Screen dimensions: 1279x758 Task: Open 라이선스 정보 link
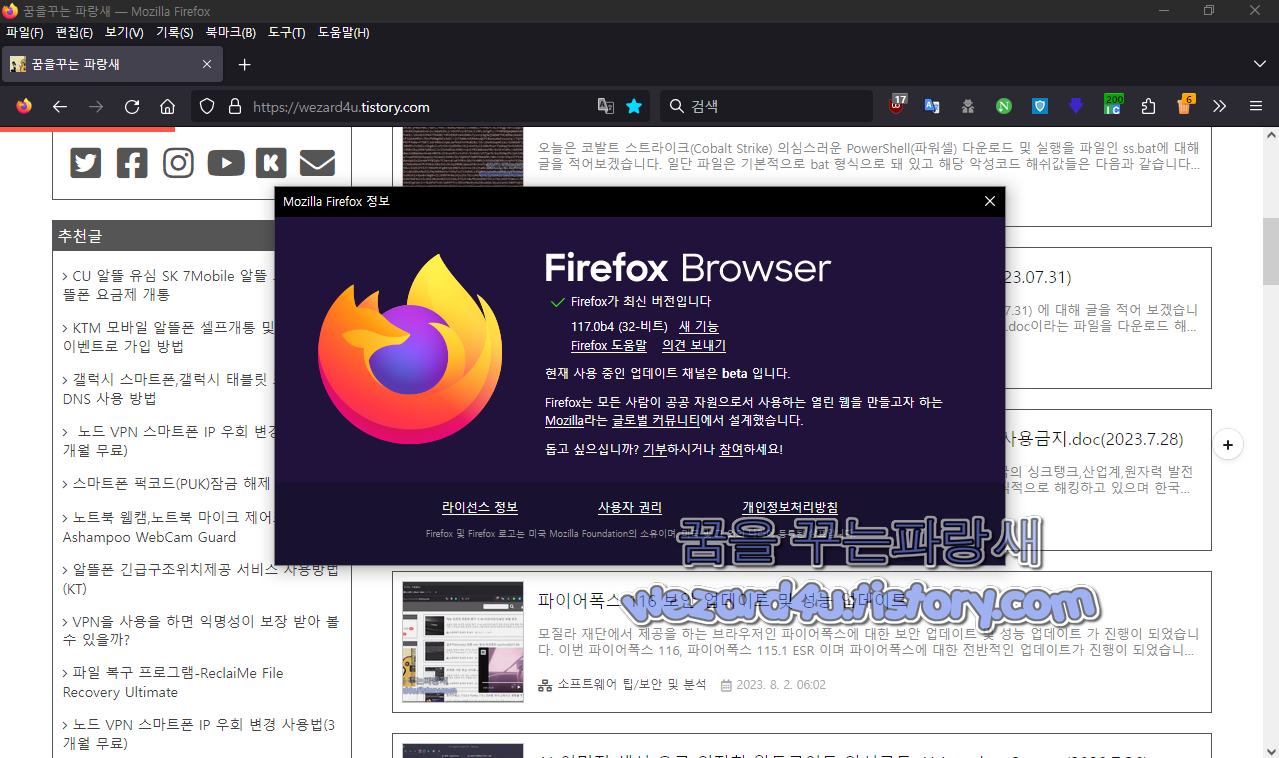click(480, 507)
